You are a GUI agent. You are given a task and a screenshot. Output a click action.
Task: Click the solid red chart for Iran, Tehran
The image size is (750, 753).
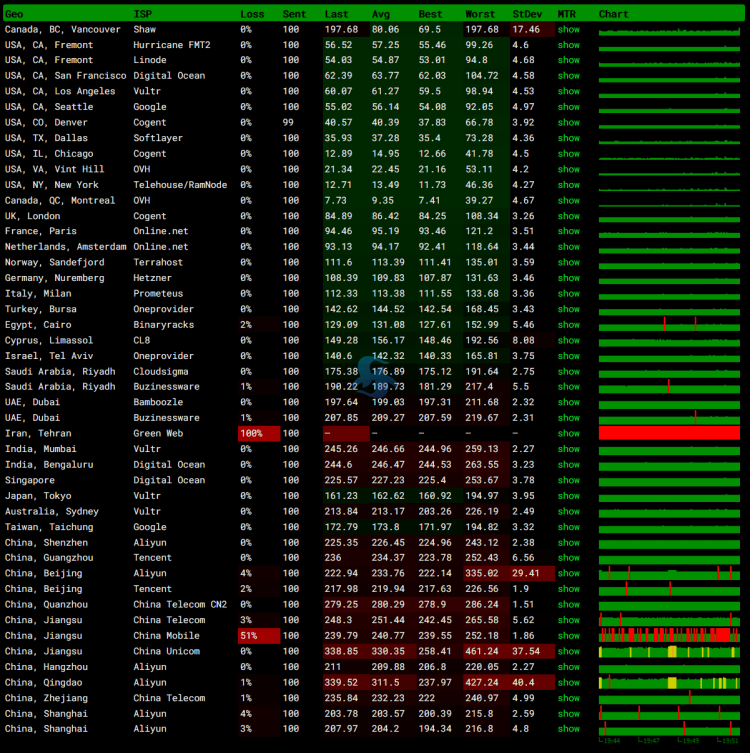pyautogui.click(x=670, y=433)
